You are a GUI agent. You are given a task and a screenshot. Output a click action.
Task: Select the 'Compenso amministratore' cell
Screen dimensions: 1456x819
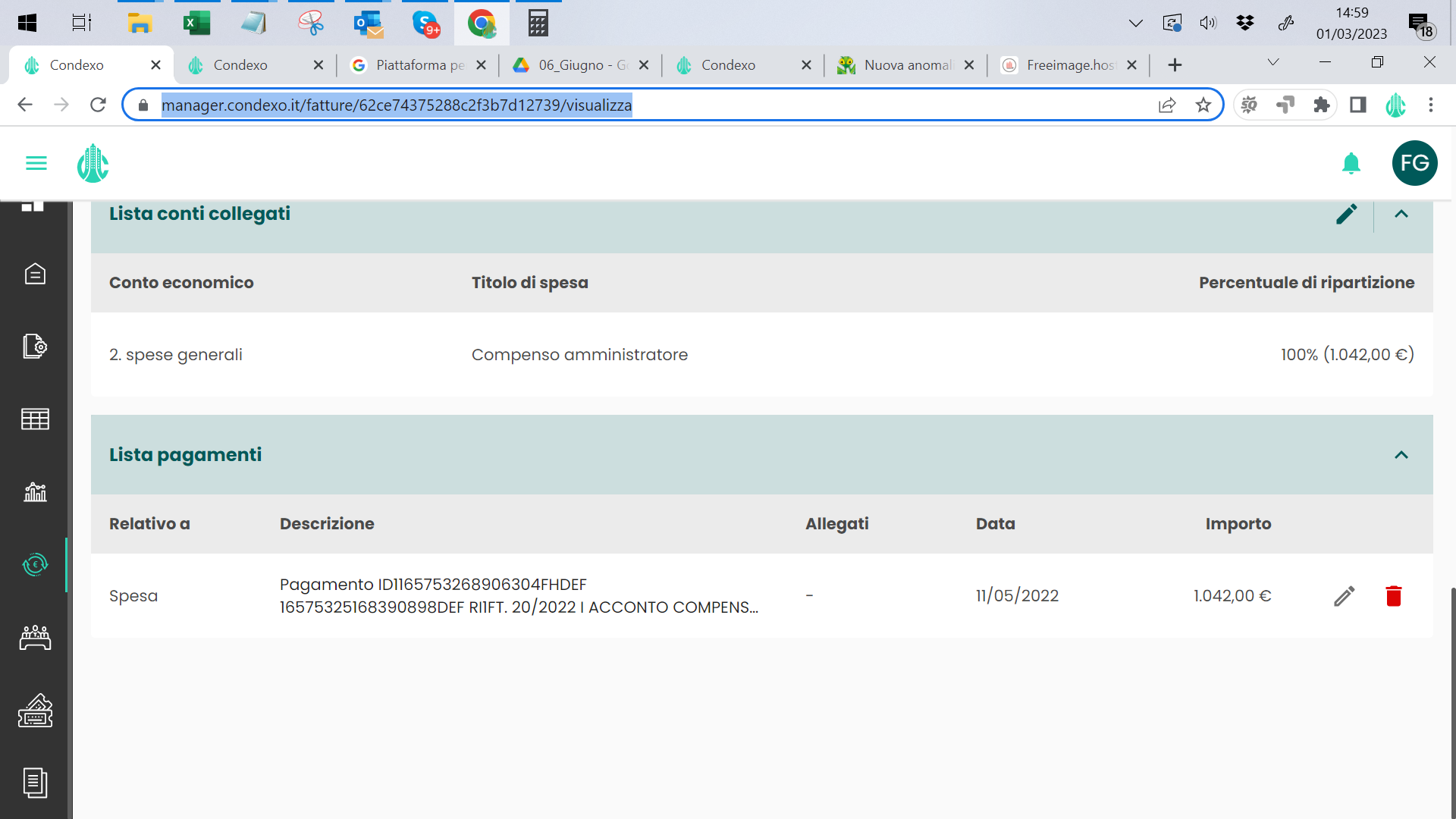(x=579, y=354)
